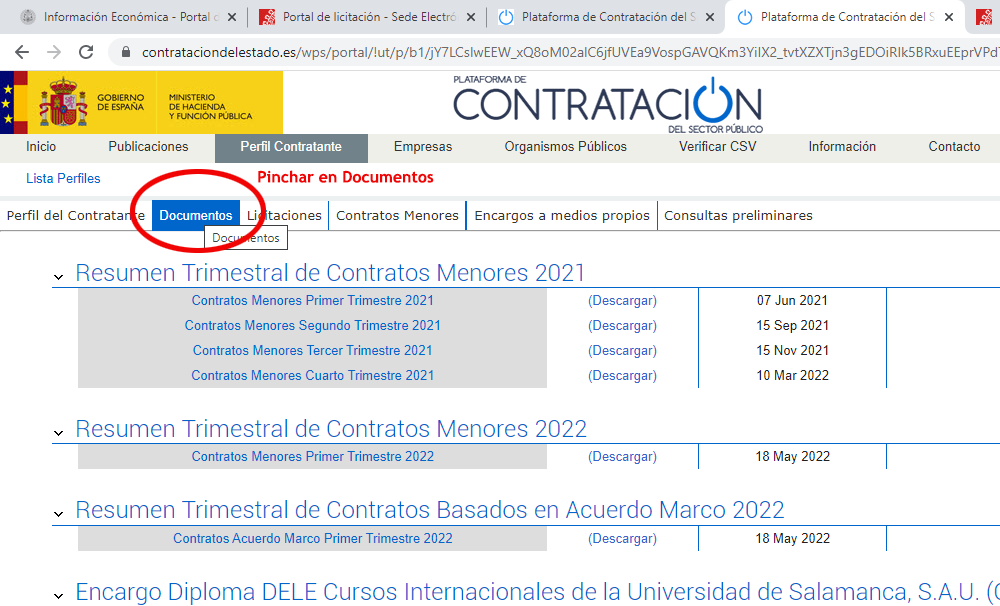Switch to Portal de licitación browser tab

click(x=367, y=17)
